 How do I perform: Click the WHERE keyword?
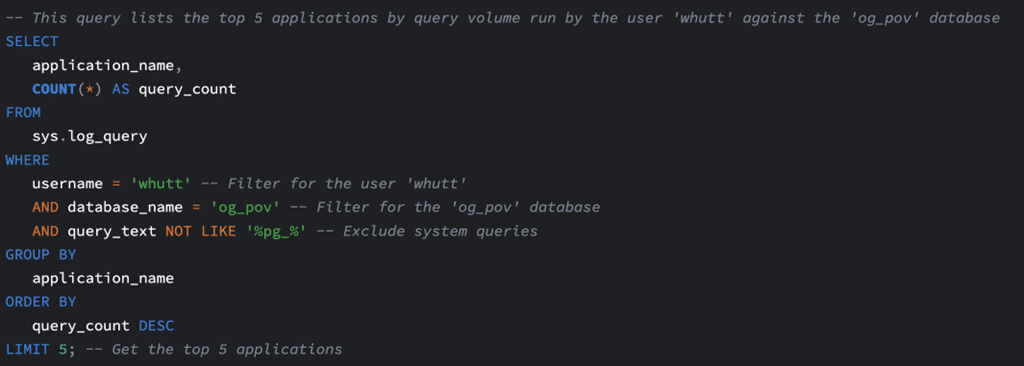pos(27,160)
